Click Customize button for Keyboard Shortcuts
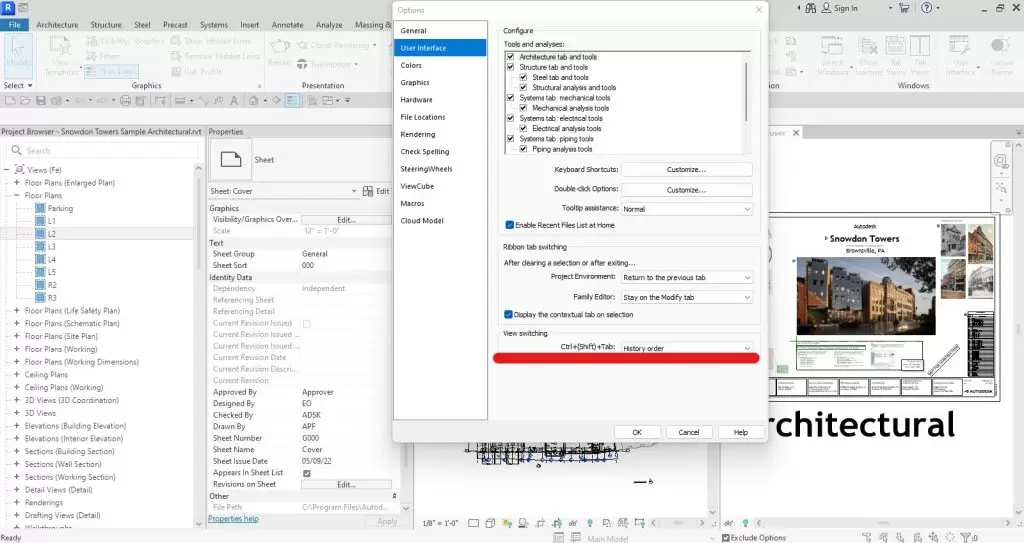The width and height of the screenshot is (1024, 543). [x=686, y=170]
